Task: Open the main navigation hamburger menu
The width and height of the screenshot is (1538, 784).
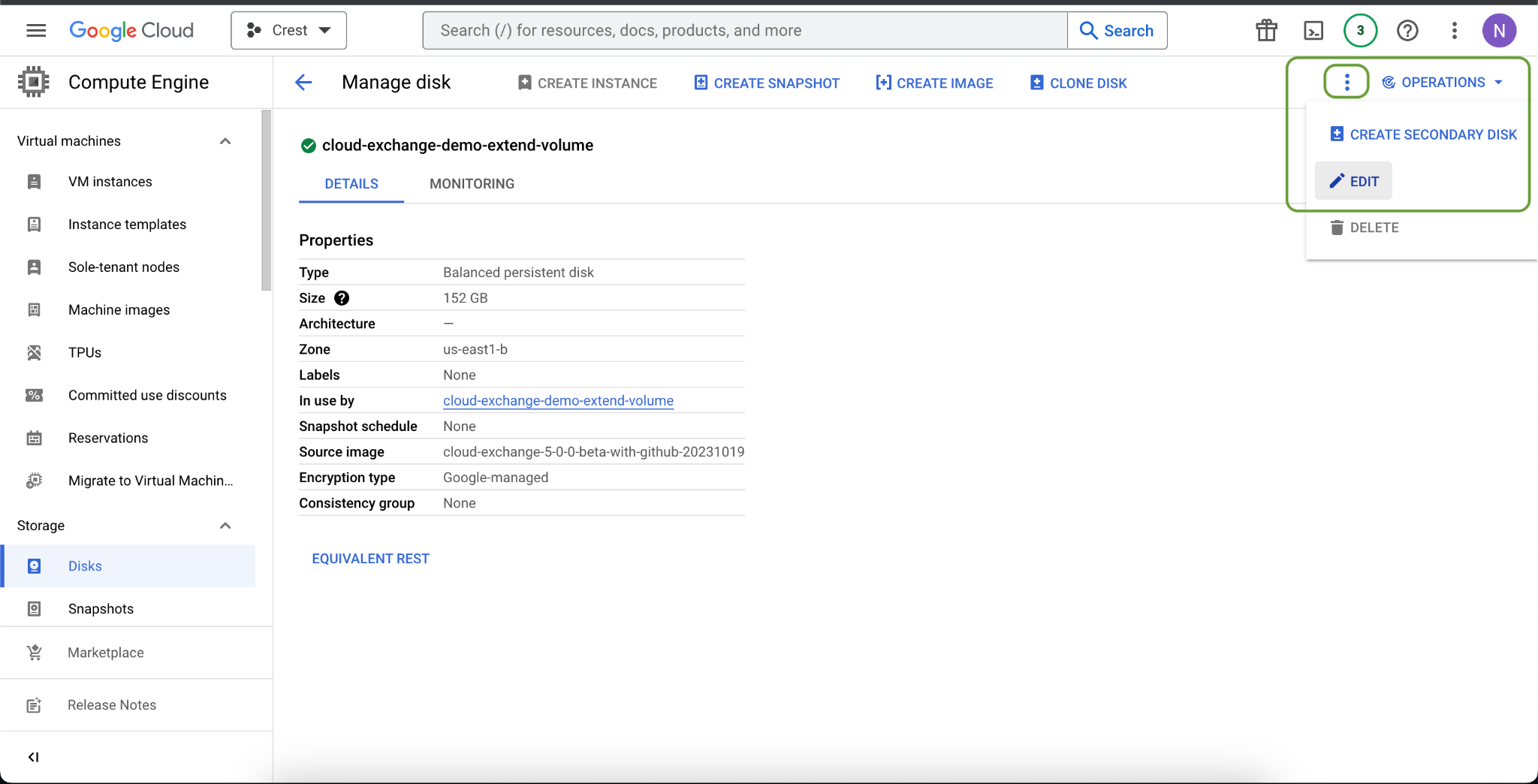Action: pos(36,30)
